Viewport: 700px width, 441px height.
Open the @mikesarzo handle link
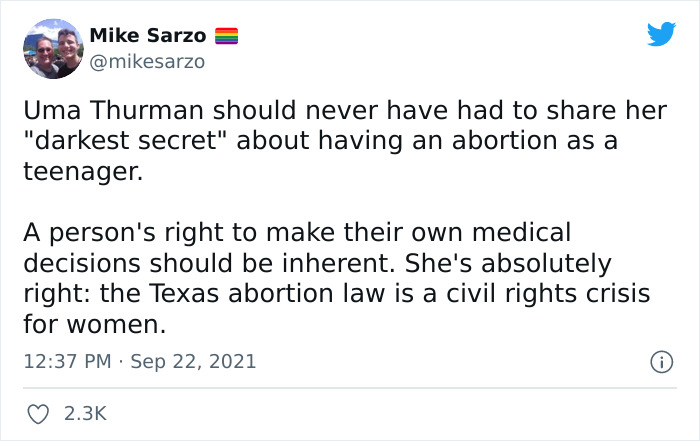(x=147, y=61)
